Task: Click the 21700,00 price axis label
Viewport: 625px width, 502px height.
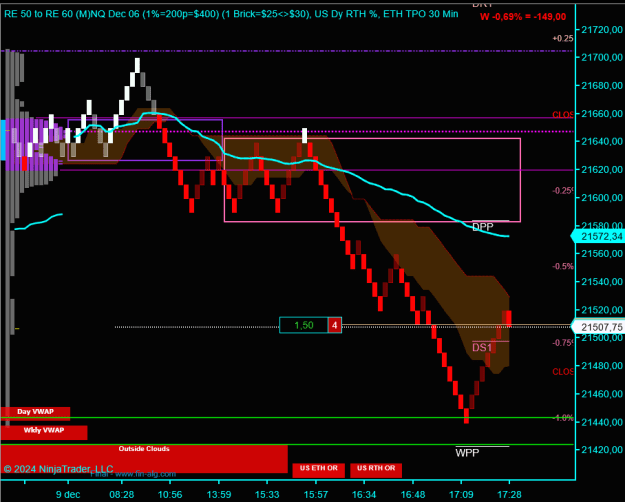Action: point(602,57)
